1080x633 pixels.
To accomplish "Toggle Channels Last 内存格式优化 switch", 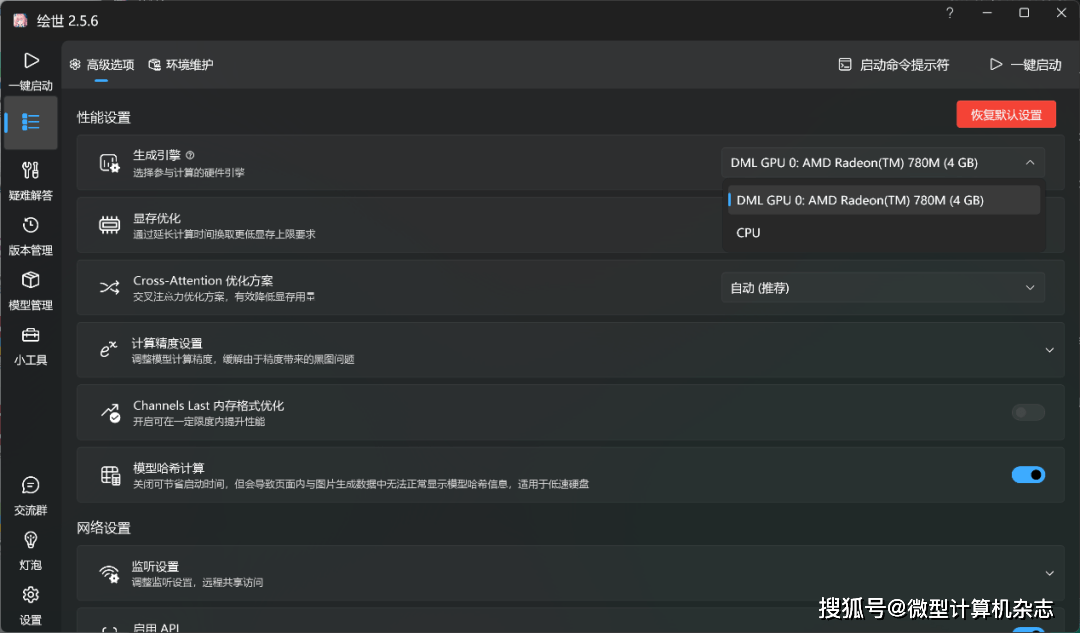I will click(1028, 412).
